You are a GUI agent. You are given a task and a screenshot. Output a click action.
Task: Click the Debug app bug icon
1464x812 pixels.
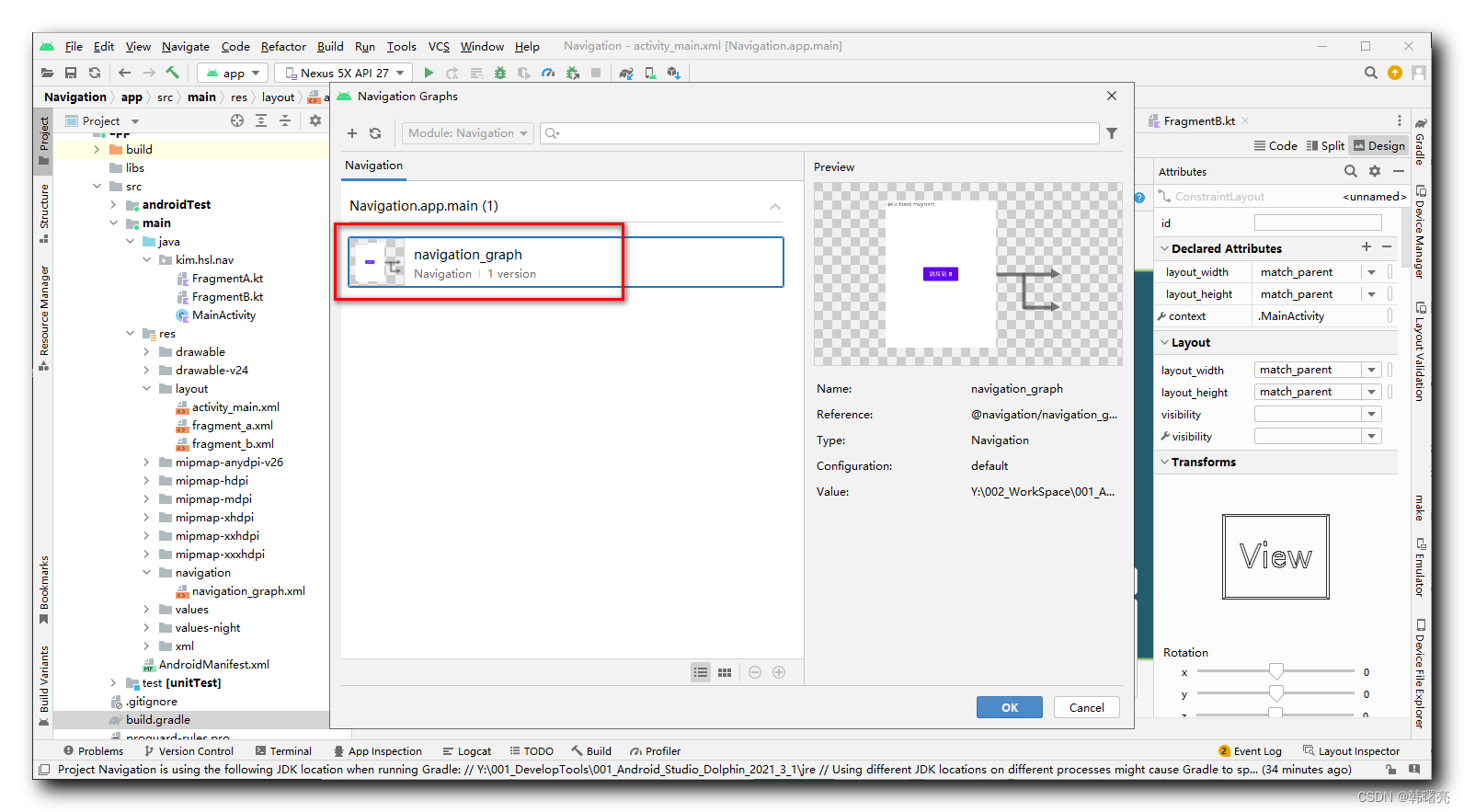tap(500, 73)
